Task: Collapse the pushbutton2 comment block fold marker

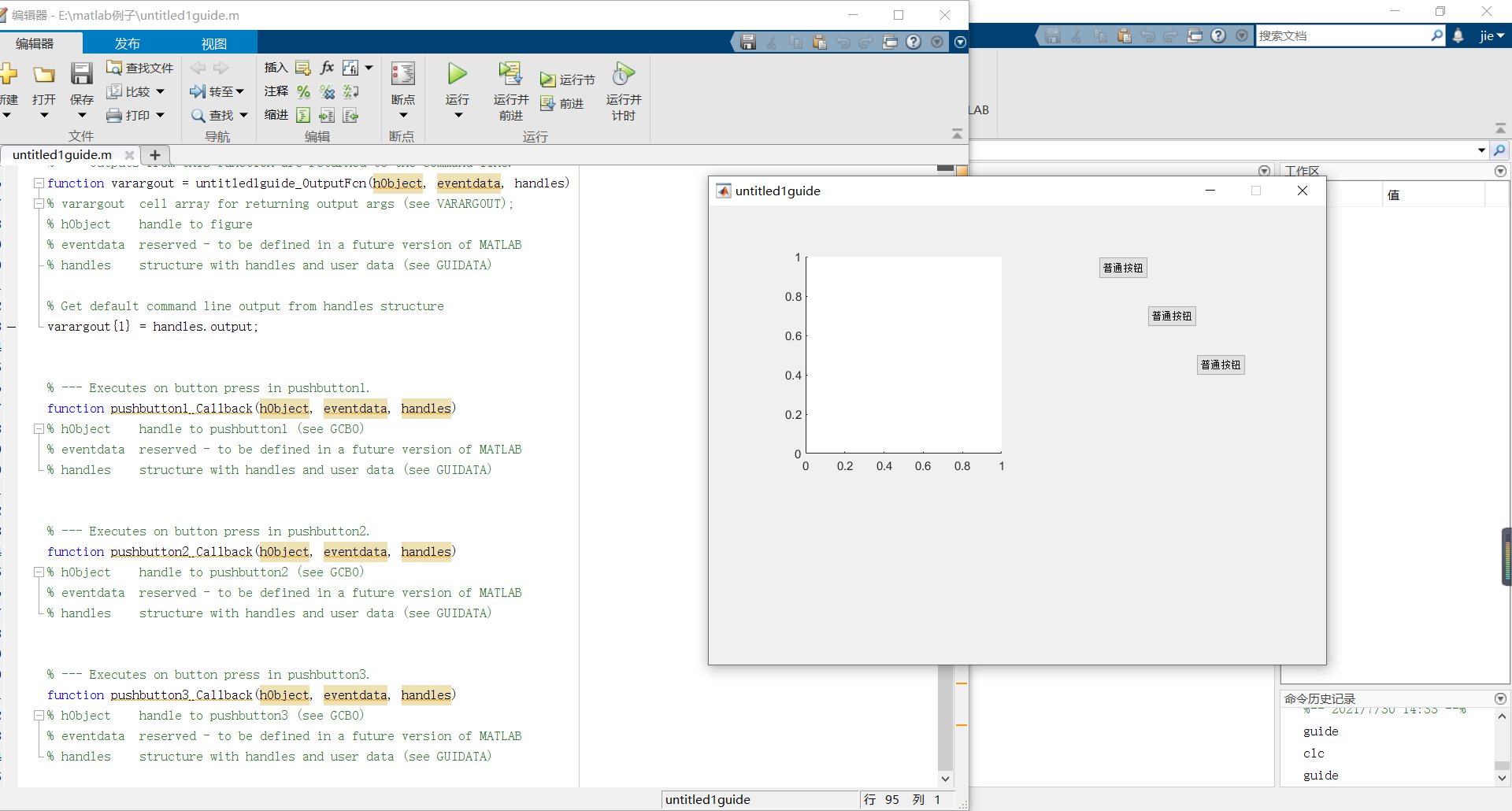Action: (38, 572)
